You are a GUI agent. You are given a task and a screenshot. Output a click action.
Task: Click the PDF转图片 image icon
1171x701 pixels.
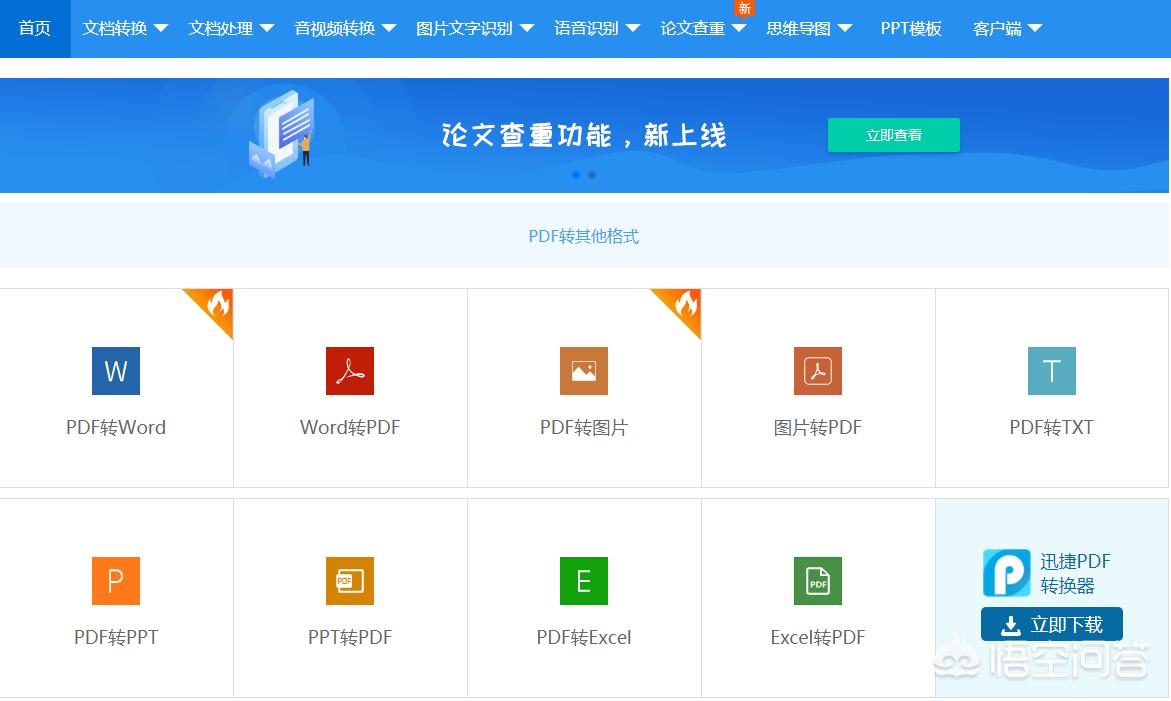point(584,371)
